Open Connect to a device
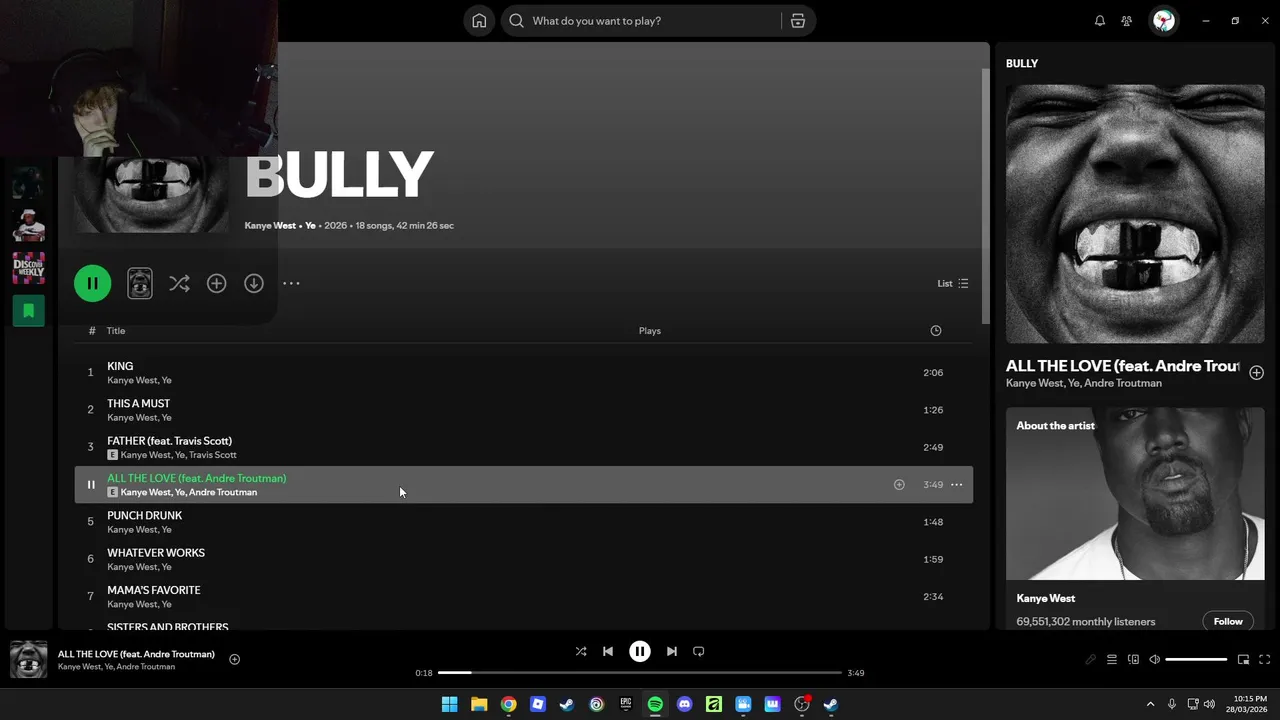 (1133, 660)
